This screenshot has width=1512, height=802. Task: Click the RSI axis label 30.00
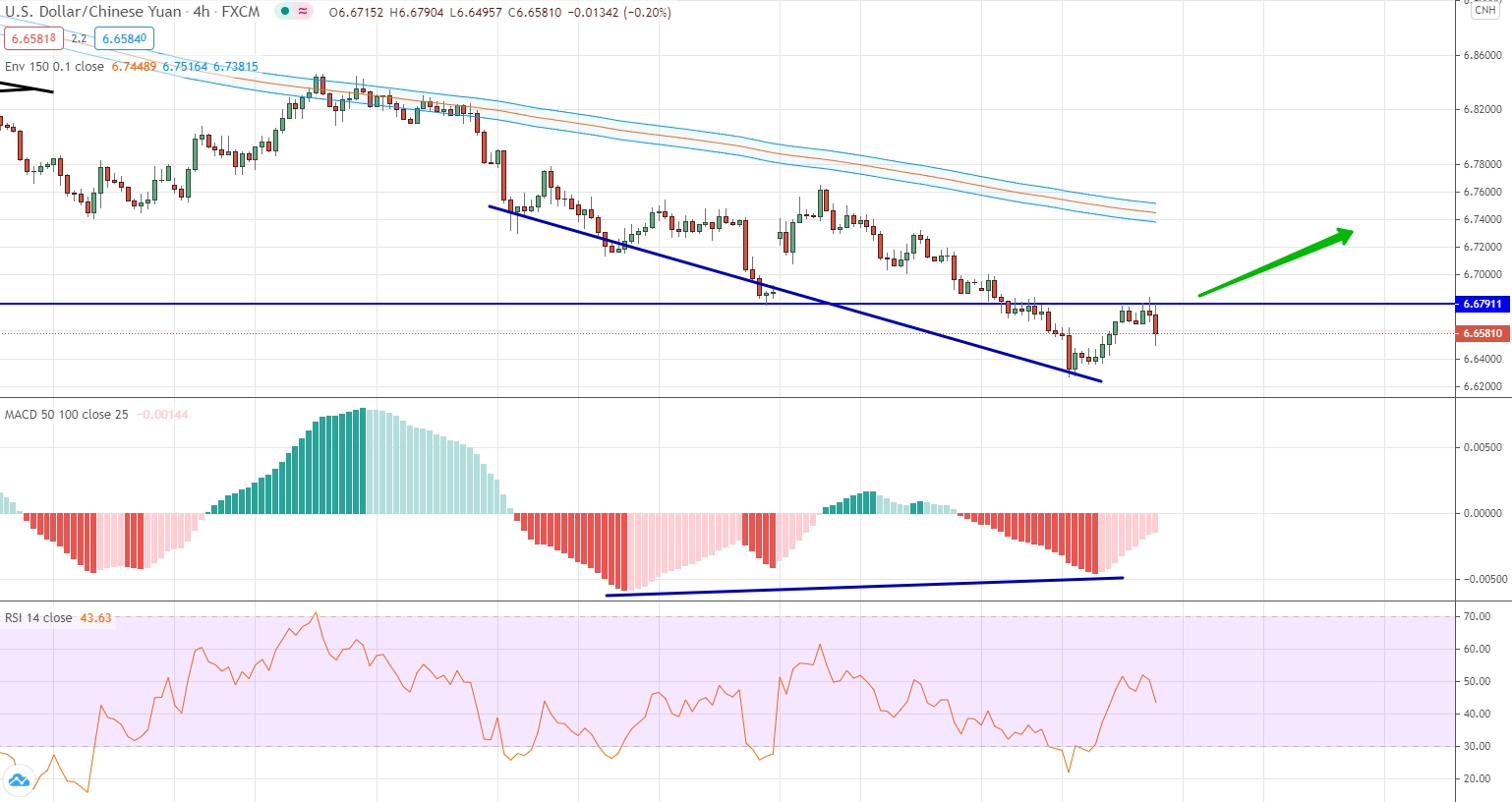click(x=1478, y=746)
